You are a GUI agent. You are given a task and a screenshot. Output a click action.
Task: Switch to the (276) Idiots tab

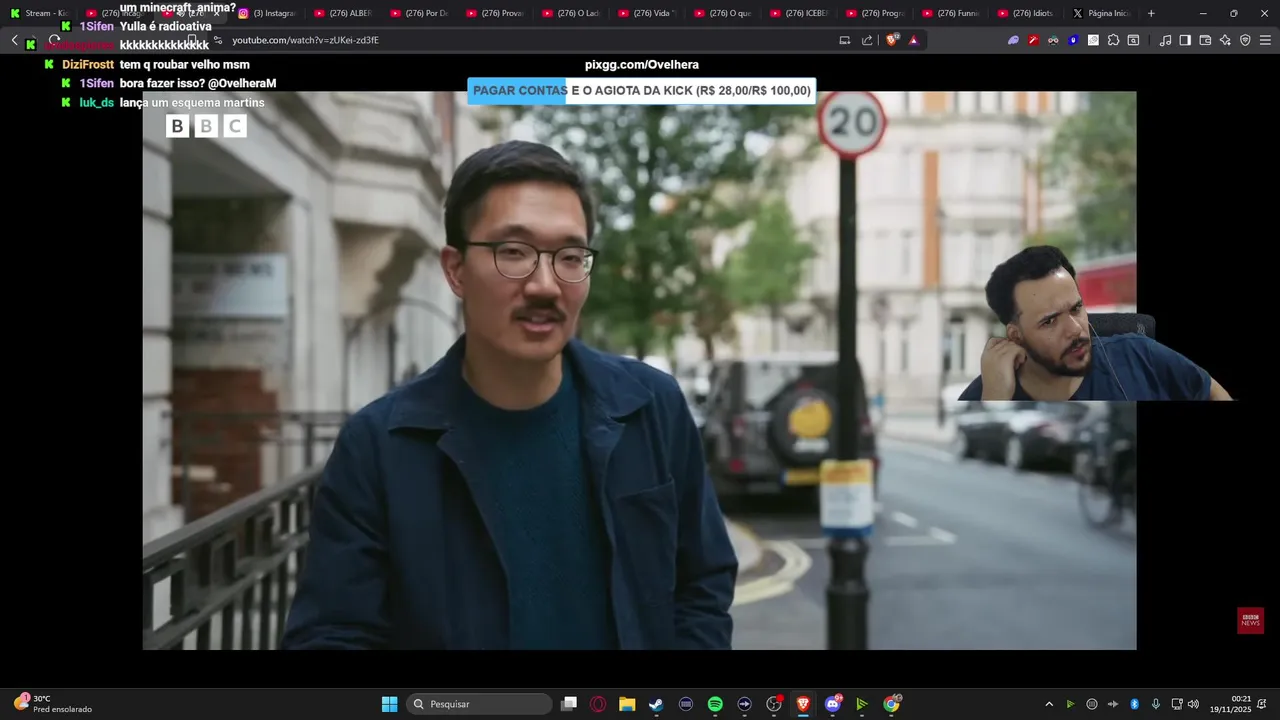[x=1026, y=13]
